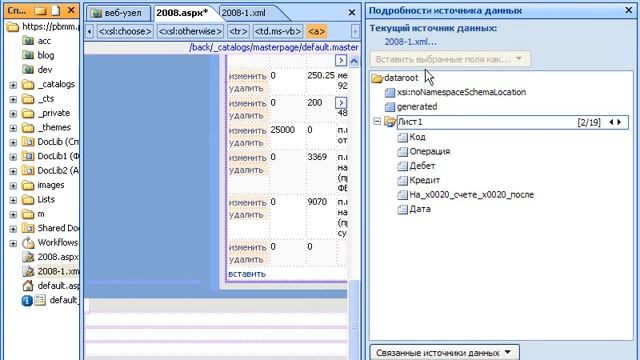Select the dataroot folder node
Image resolution: width=640 pixels, height=360 pixels.
tap(395, 78)
